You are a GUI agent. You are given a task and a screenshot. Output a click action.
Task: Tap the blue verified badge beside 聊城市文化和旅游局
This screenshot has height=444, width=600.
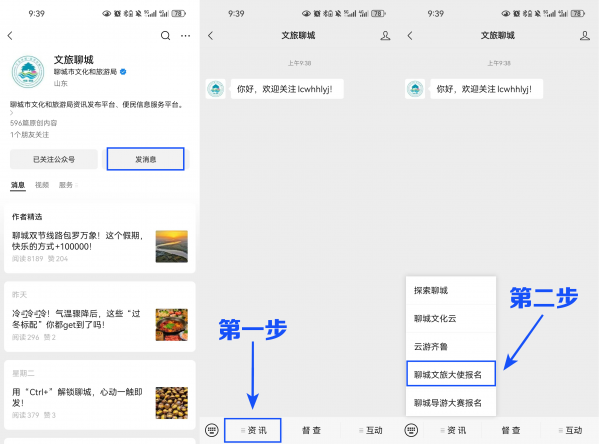(x=123, y=73)
